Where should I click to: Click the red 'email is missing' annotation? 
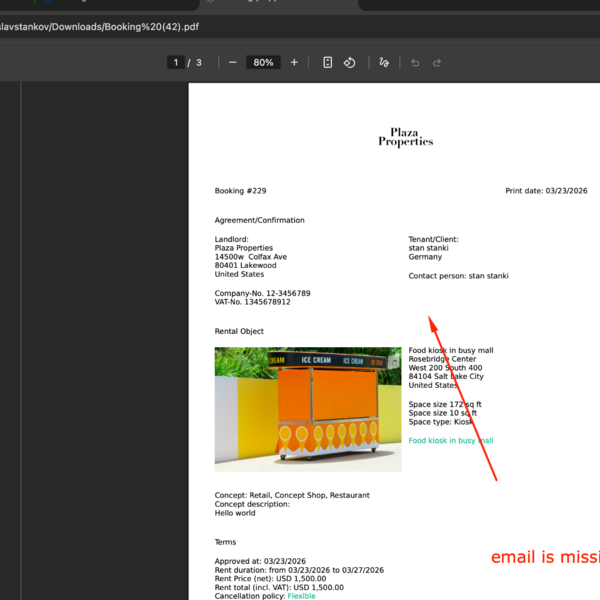pos(545,557)
